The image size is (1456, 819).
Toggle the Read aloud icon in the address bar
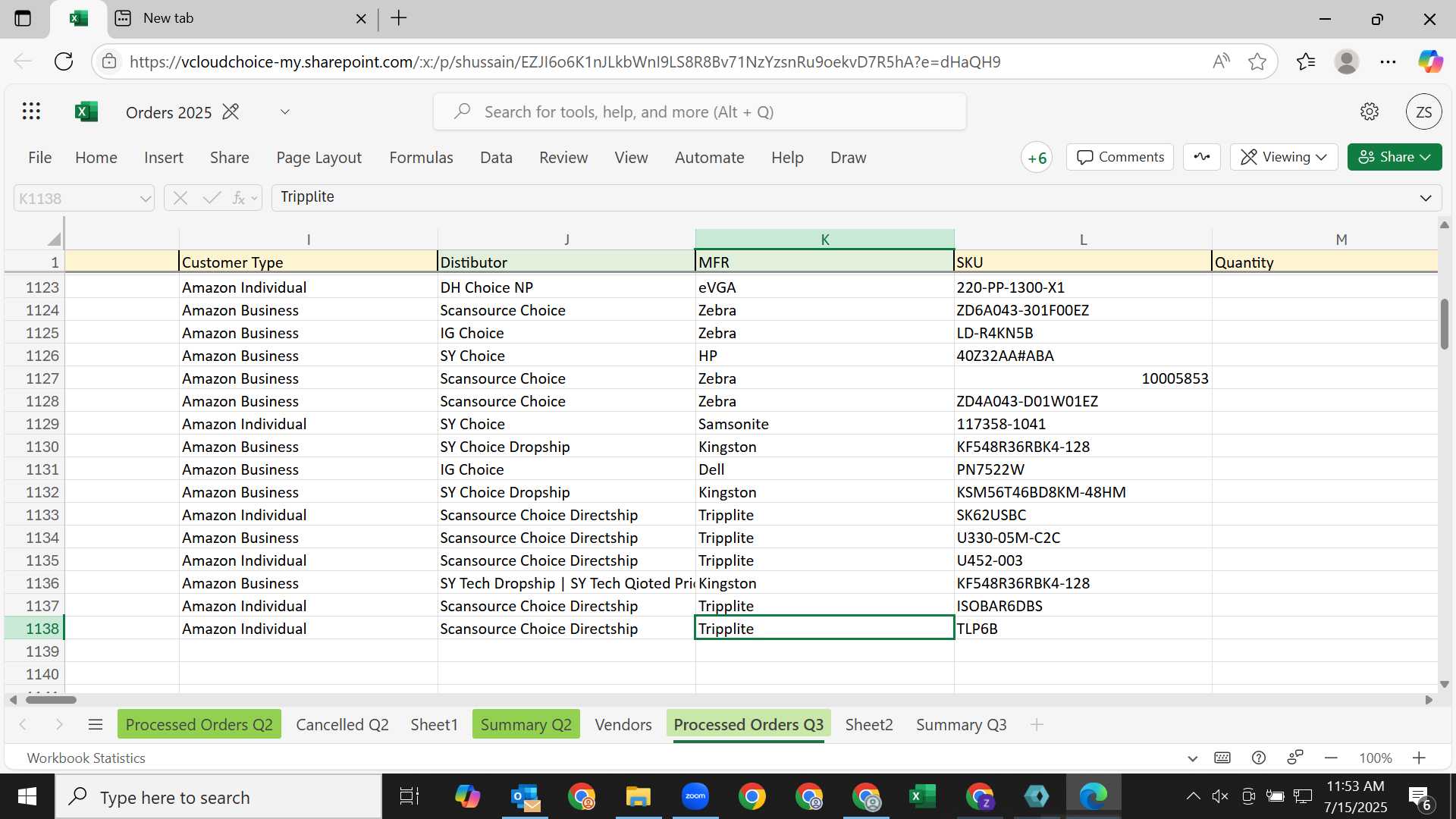1221,61
